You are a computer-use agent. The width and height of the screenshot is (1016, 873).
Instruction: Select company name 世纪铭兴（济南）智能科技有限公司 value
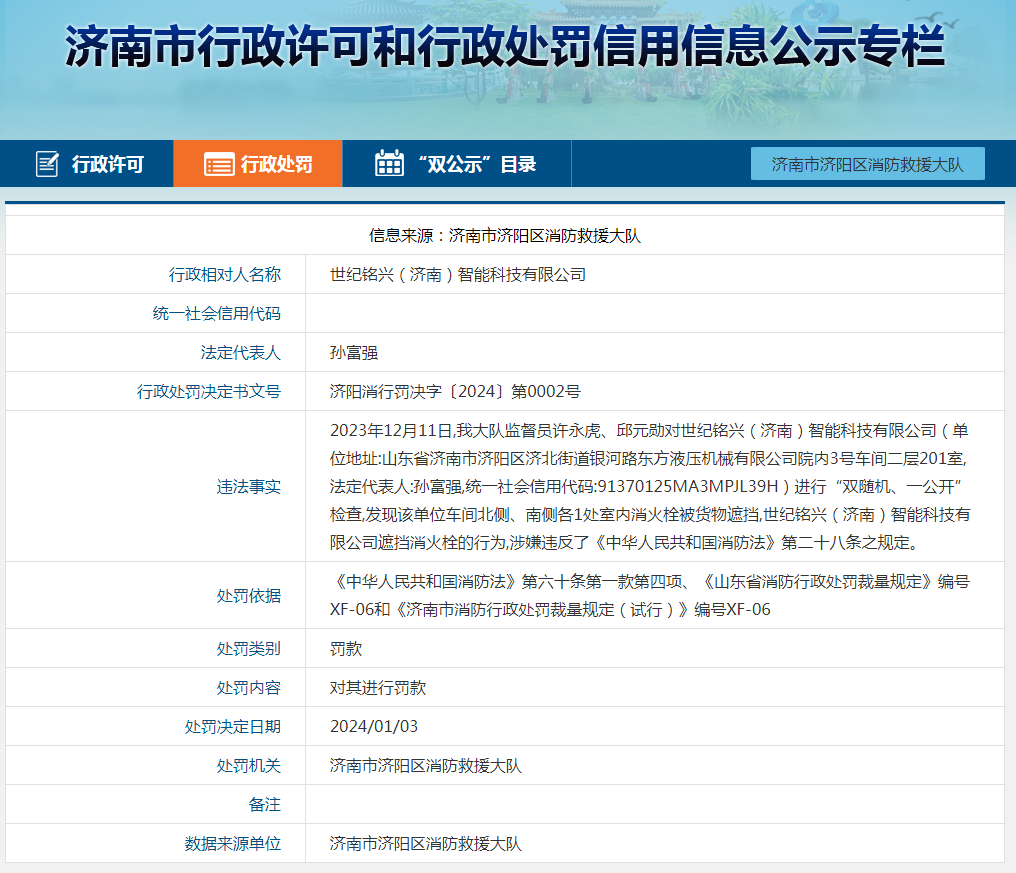pyautogui.click(x=457, y=275)
